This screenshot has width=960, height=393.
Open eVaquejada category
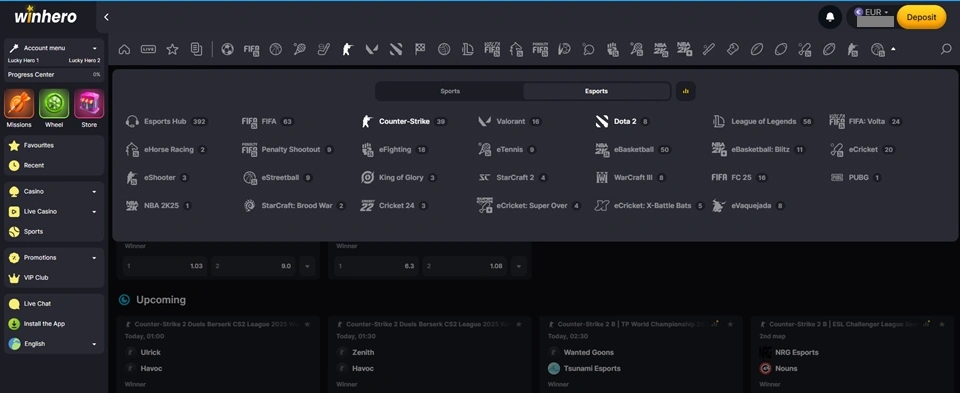click(x=748, y=206)
